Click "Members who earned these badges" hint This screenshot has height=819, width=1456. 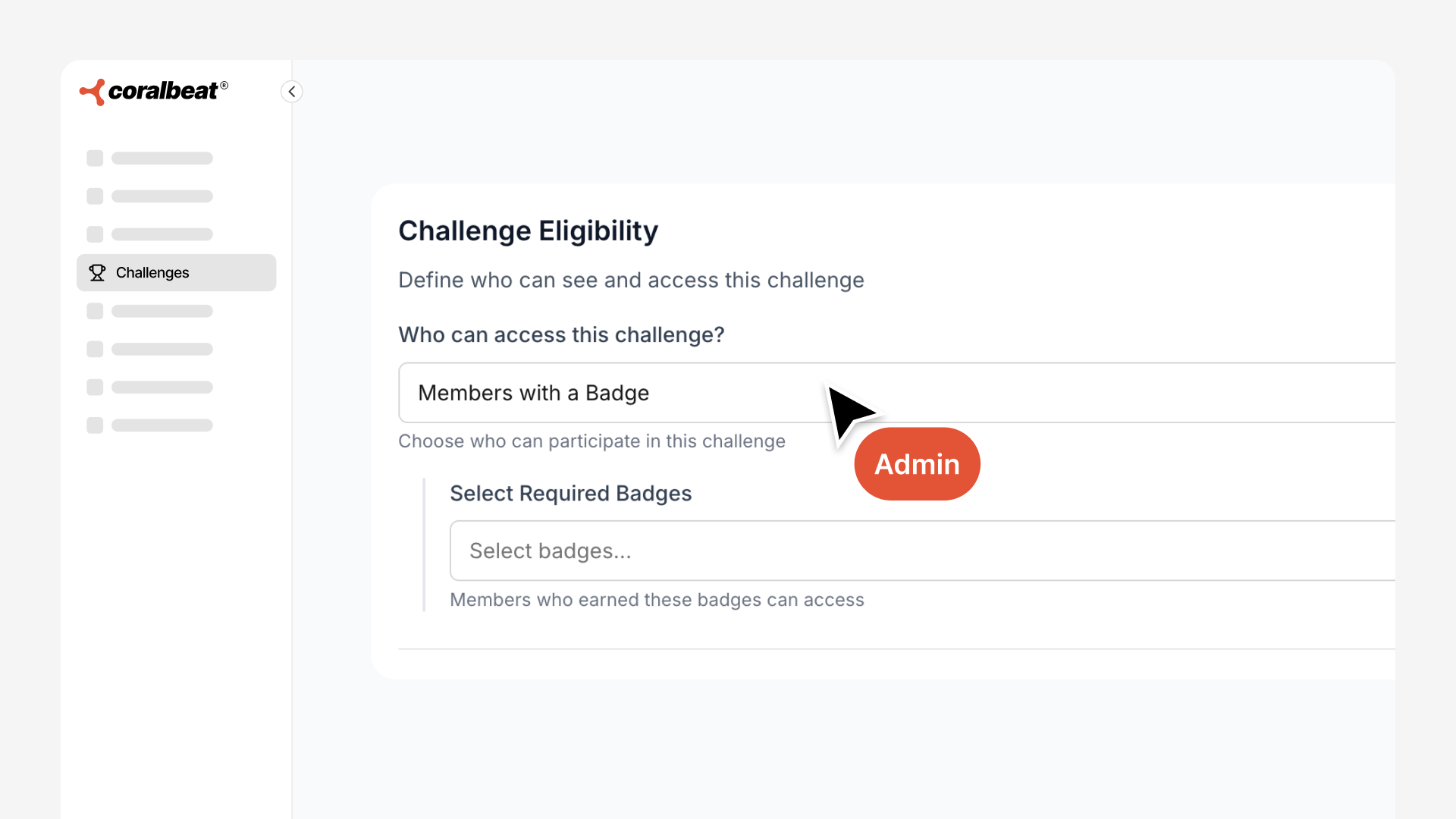tap(657, 600)
